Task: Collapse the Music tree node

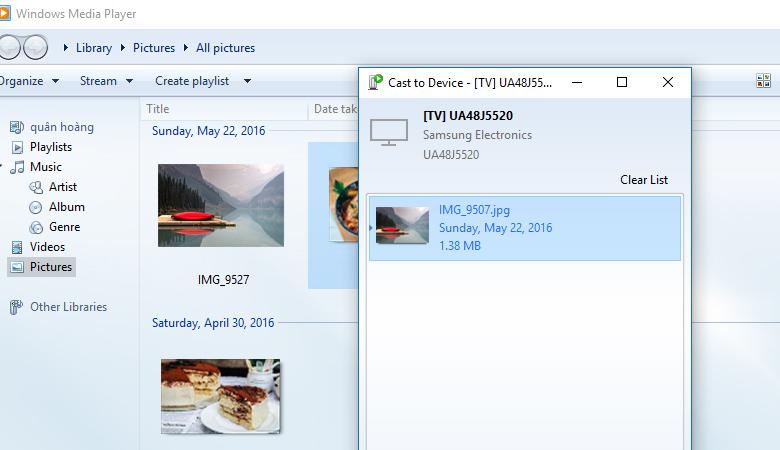Action: point(1,166)
